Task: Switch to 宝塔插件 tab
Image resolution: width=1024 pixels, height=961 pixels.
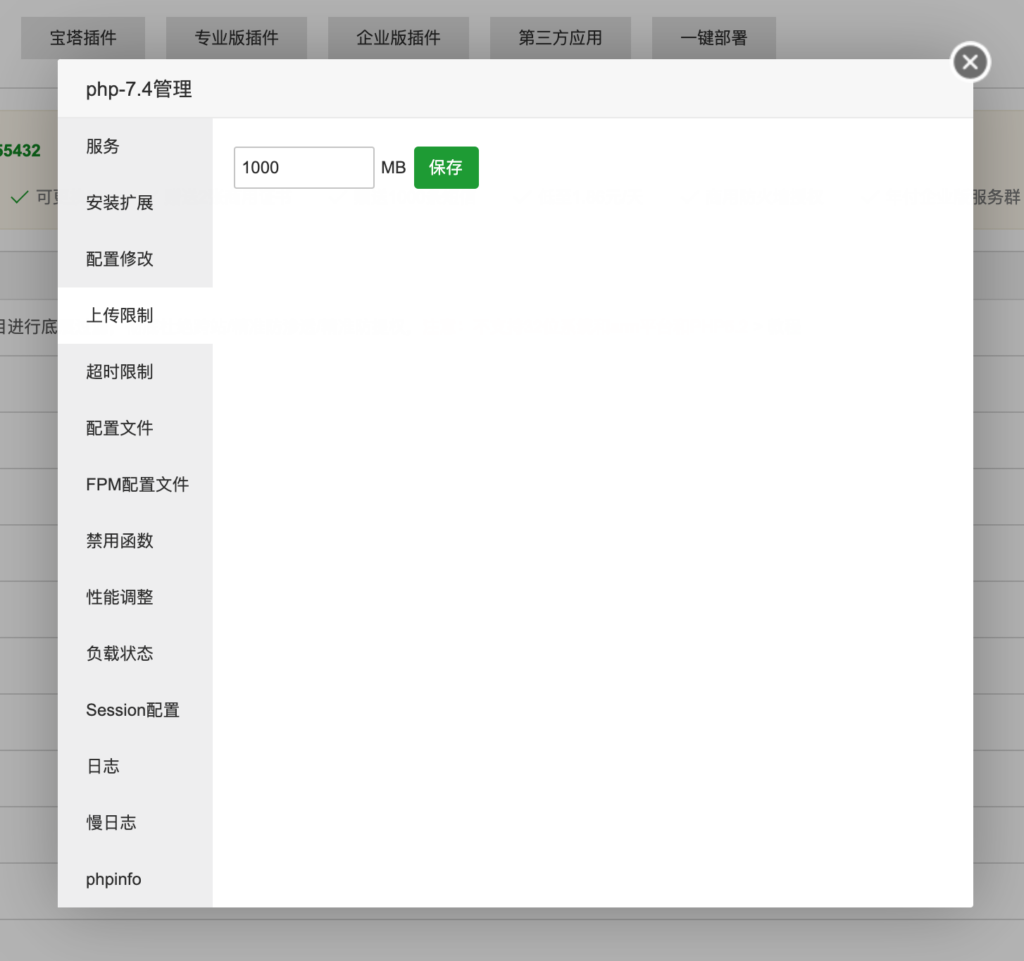Action: [83, 38]
